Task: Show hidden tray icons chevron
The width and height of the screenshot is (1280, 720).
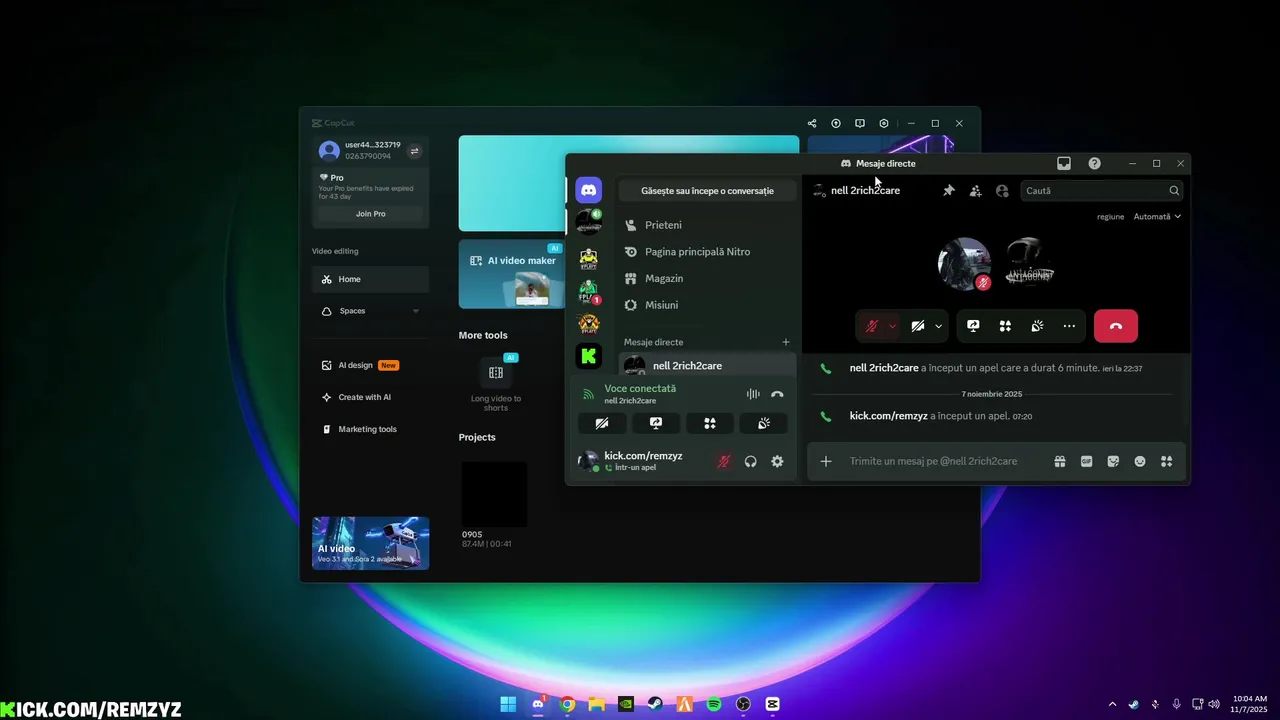Action: tap(1113, 704)
